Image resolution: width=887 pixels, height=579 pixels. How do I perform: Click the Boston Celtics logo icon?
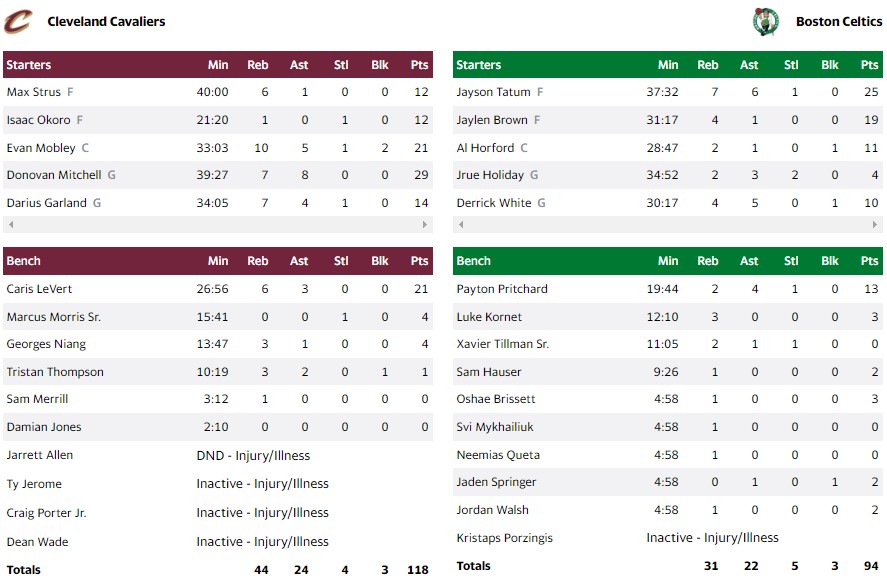[x=765, y=21]
